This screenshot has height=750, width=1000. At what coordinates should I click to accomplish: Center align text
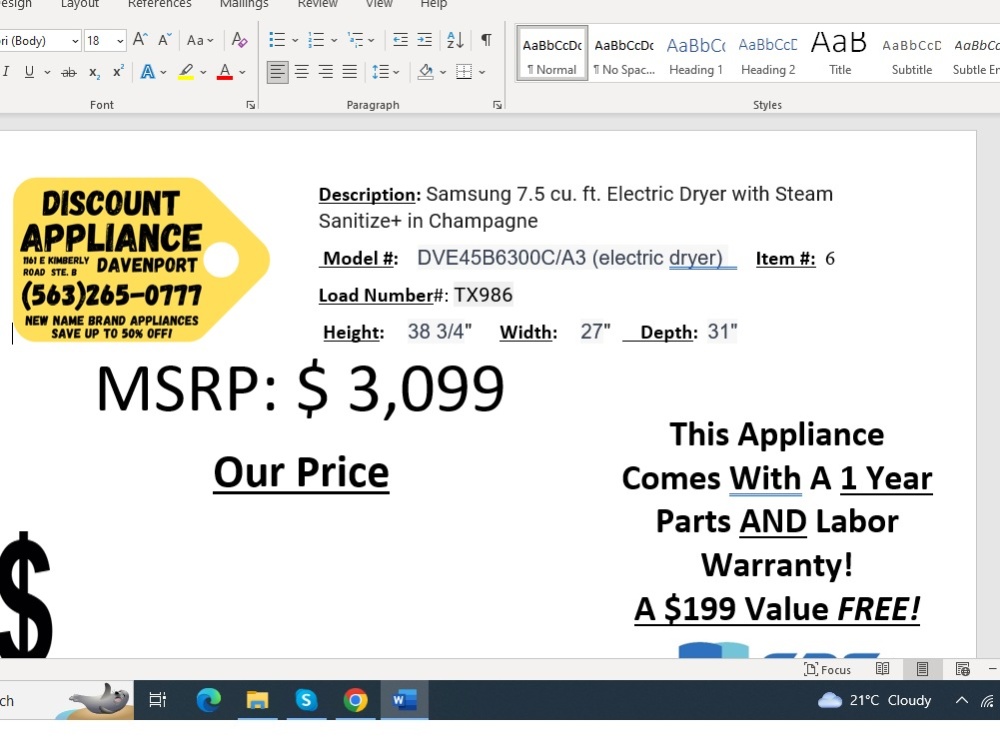(x=302, y=71)
